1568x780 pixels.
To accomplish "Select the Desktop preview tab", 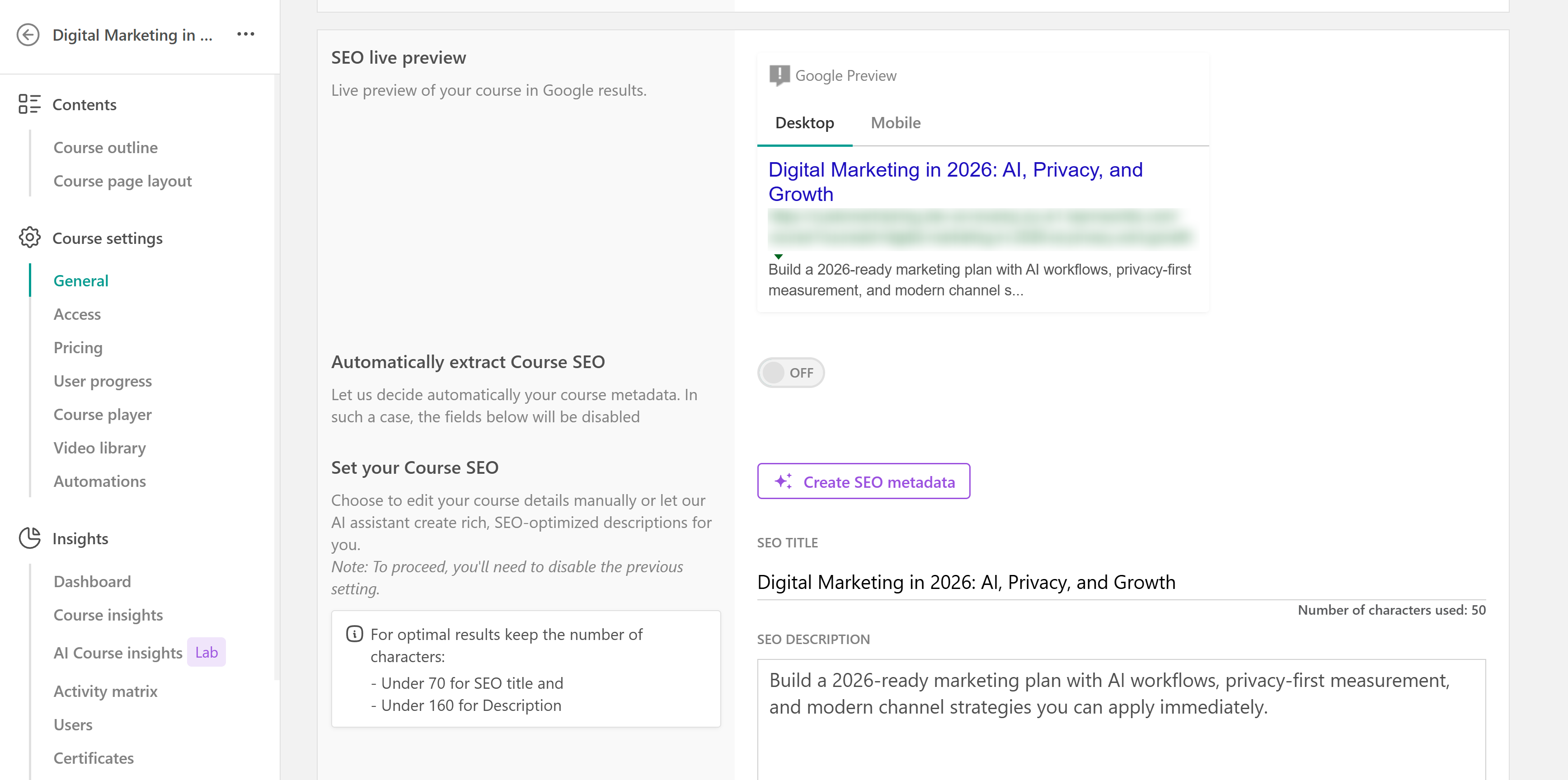I will tap(804, 123).
